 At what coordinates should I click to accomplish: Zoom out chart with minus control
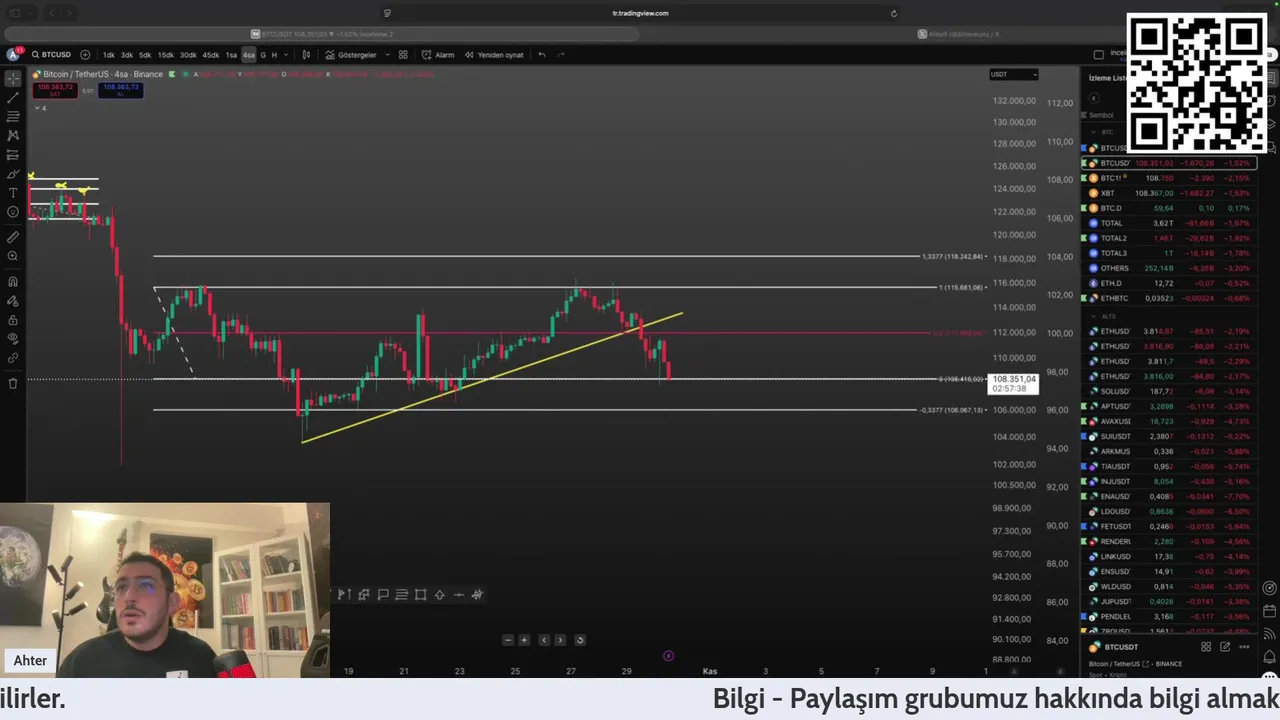point(508,640)
